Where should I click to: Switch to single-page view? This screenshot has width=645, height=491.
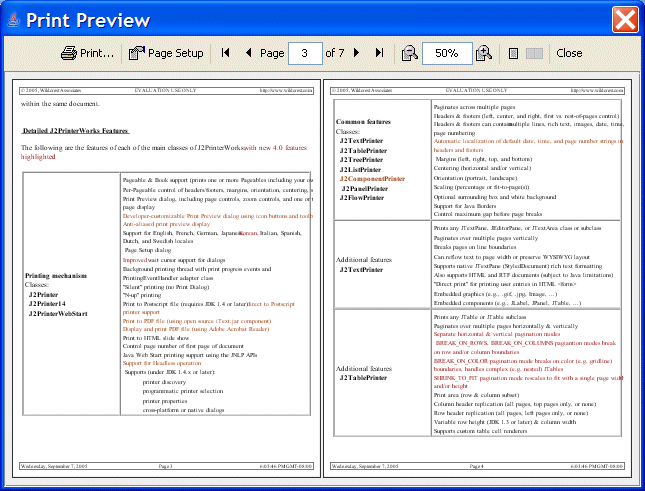tap(513, 53)
